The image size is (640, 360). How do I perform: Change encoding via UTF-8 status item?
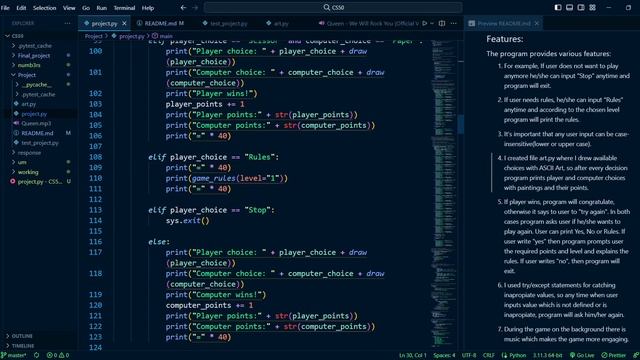pyautogui.click(x=469, y=356)
